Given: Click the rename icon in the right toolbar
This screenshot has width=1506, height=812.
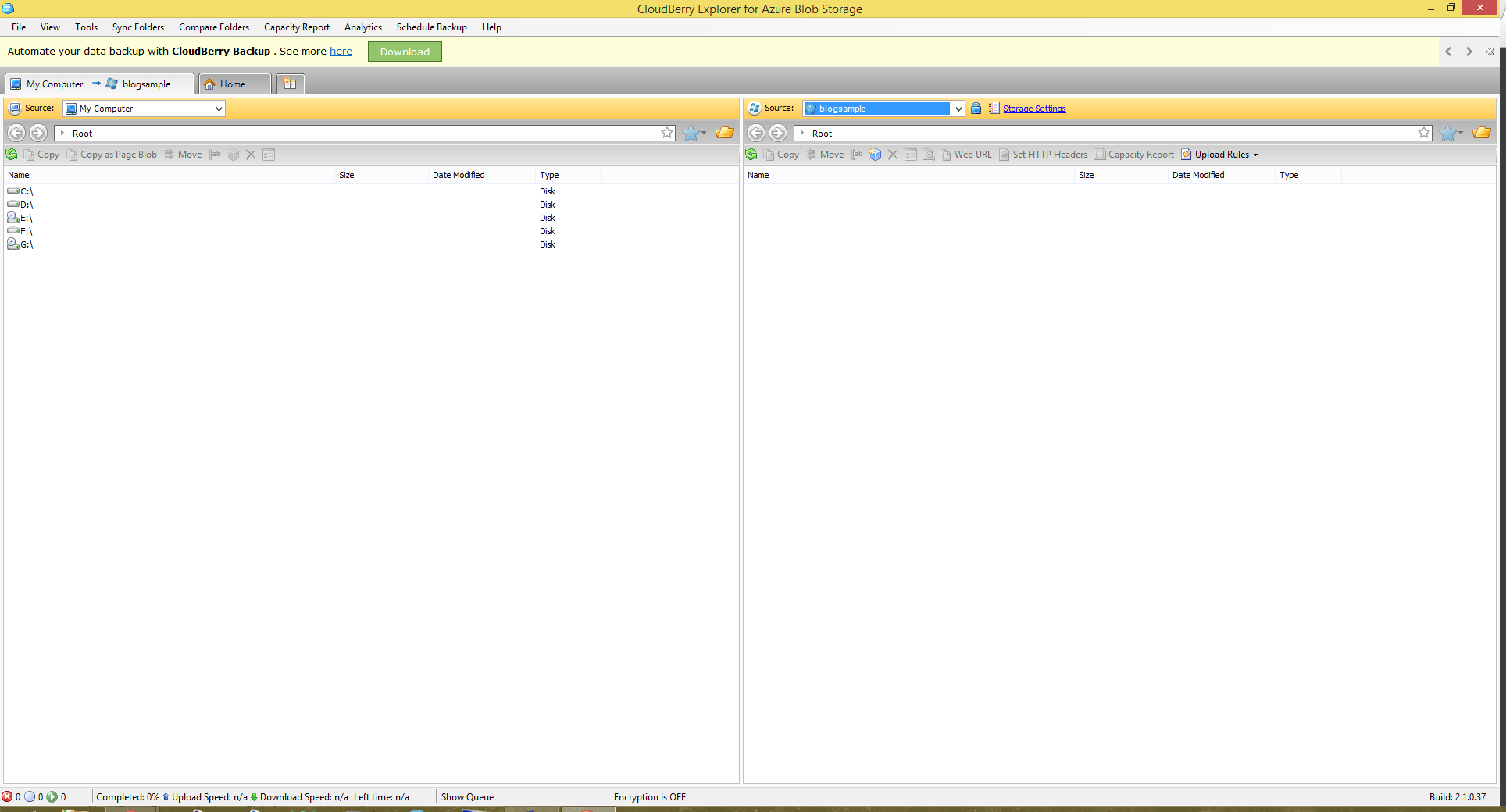Looking at the screenshot, I should (857, 155).
